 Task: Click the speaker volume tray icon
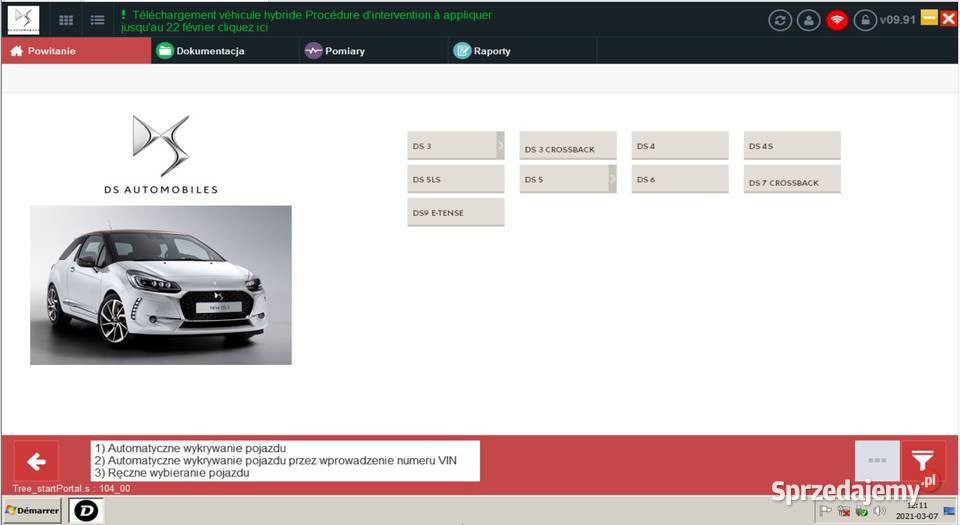(880, 510)
